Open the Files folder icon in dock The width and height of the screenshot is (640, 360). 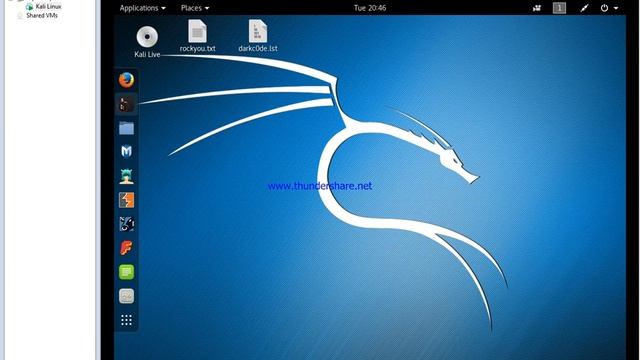(x=127, y=128)
